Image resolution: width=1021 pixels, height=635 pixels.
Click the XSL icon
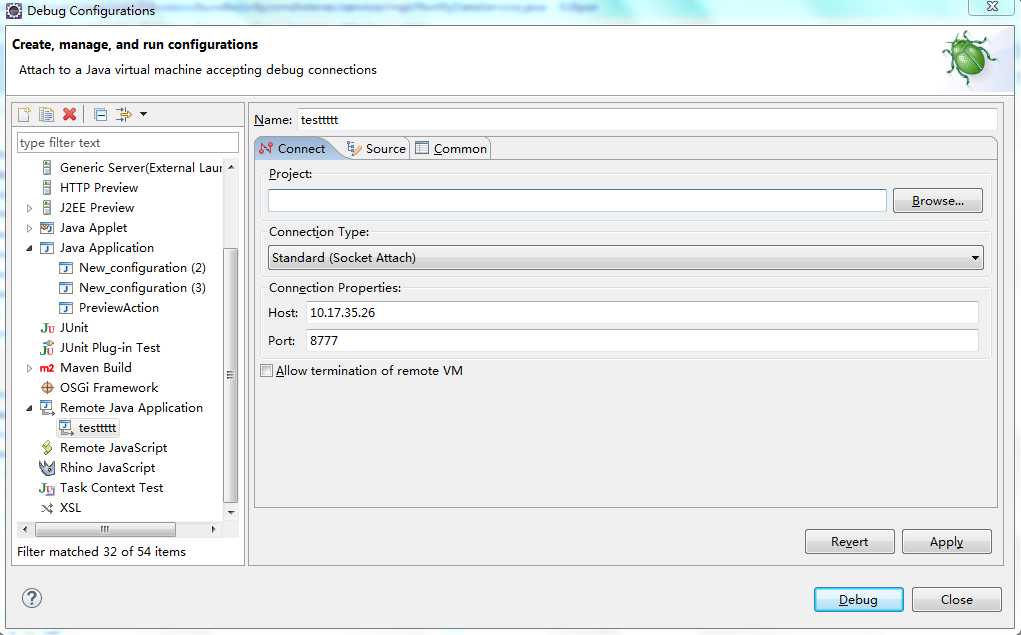point(47,509)
